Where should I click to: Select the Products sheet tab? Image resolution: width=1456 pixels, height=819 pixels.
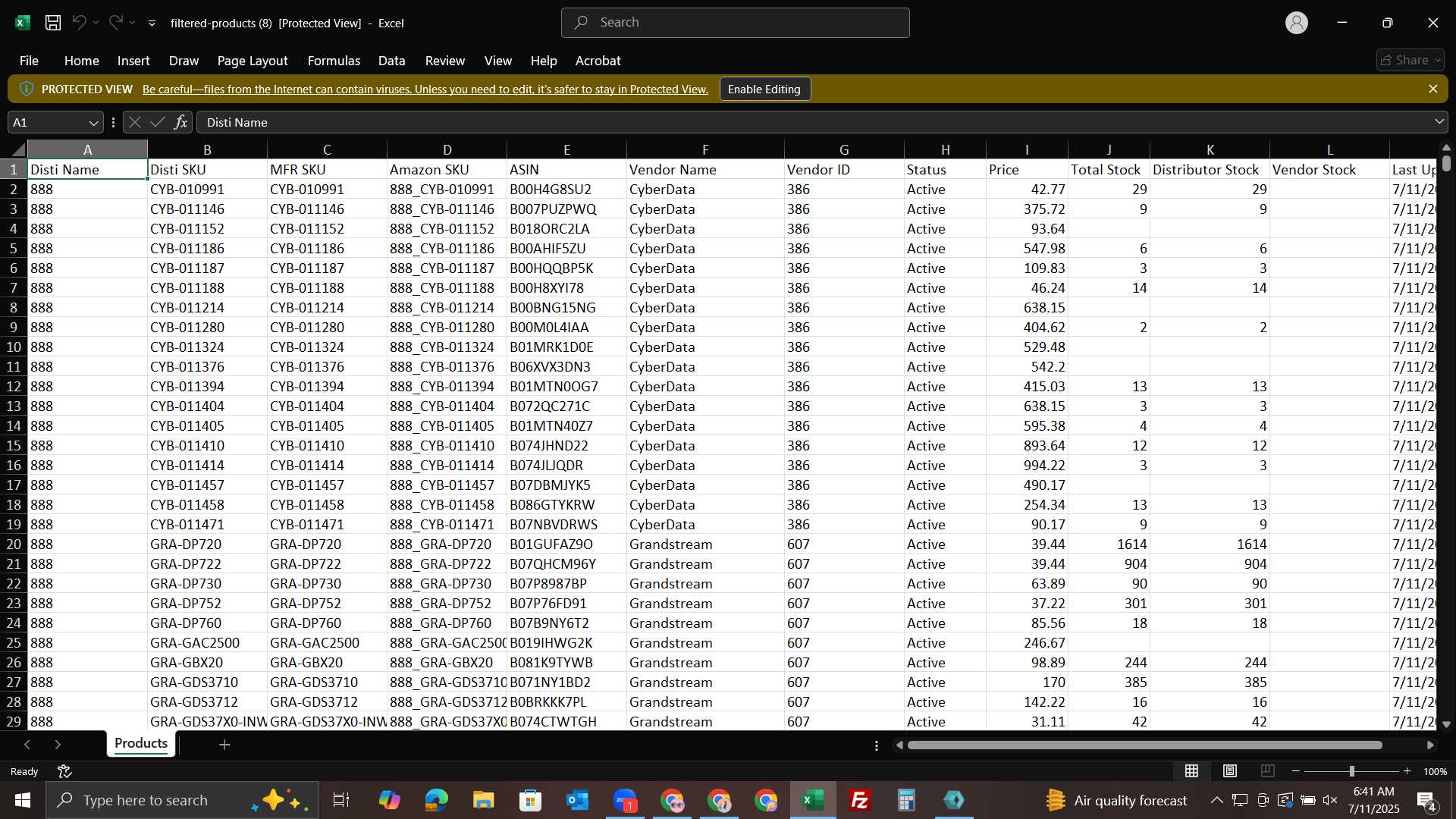141,744
